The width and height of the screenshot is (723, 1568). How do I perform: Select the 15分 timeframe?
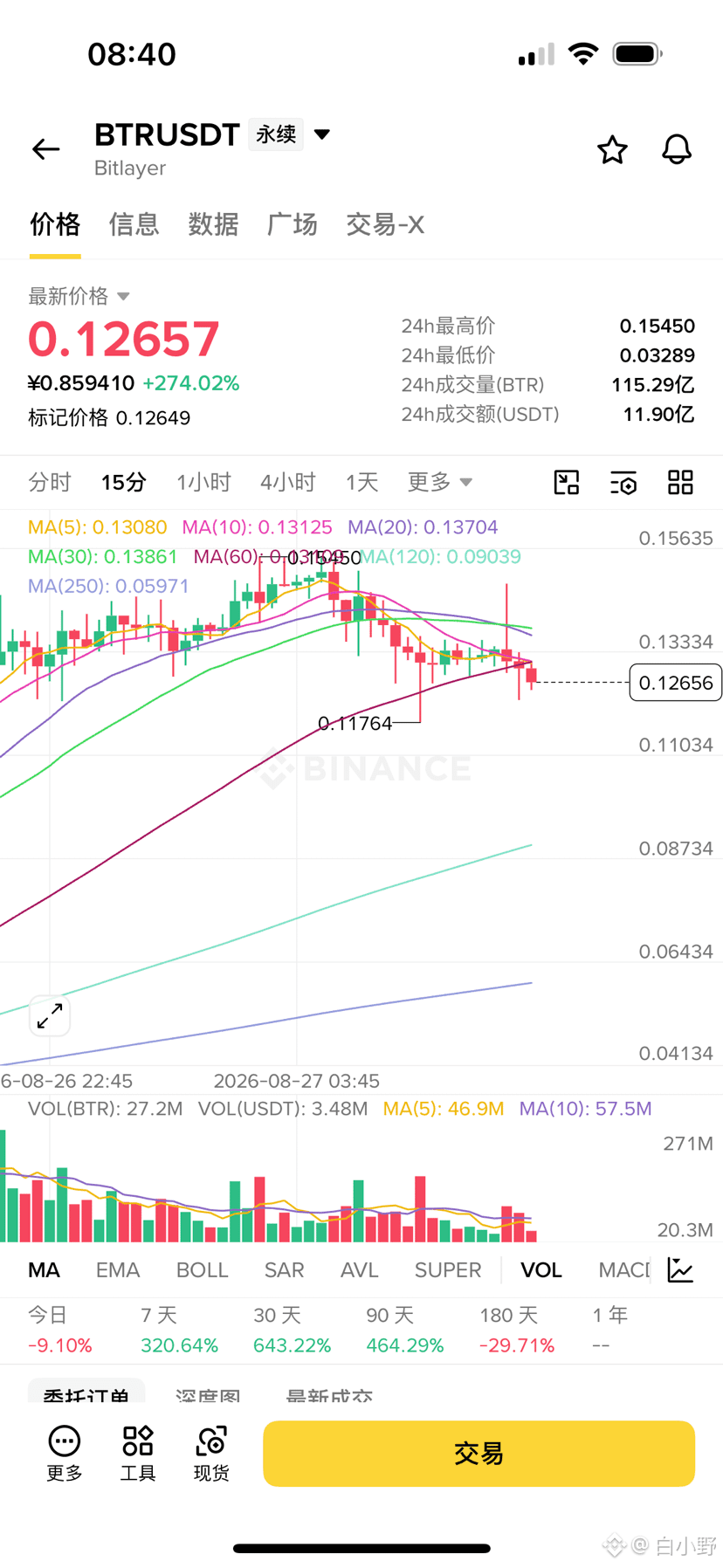pyautogui.click(x=123, y=482)
